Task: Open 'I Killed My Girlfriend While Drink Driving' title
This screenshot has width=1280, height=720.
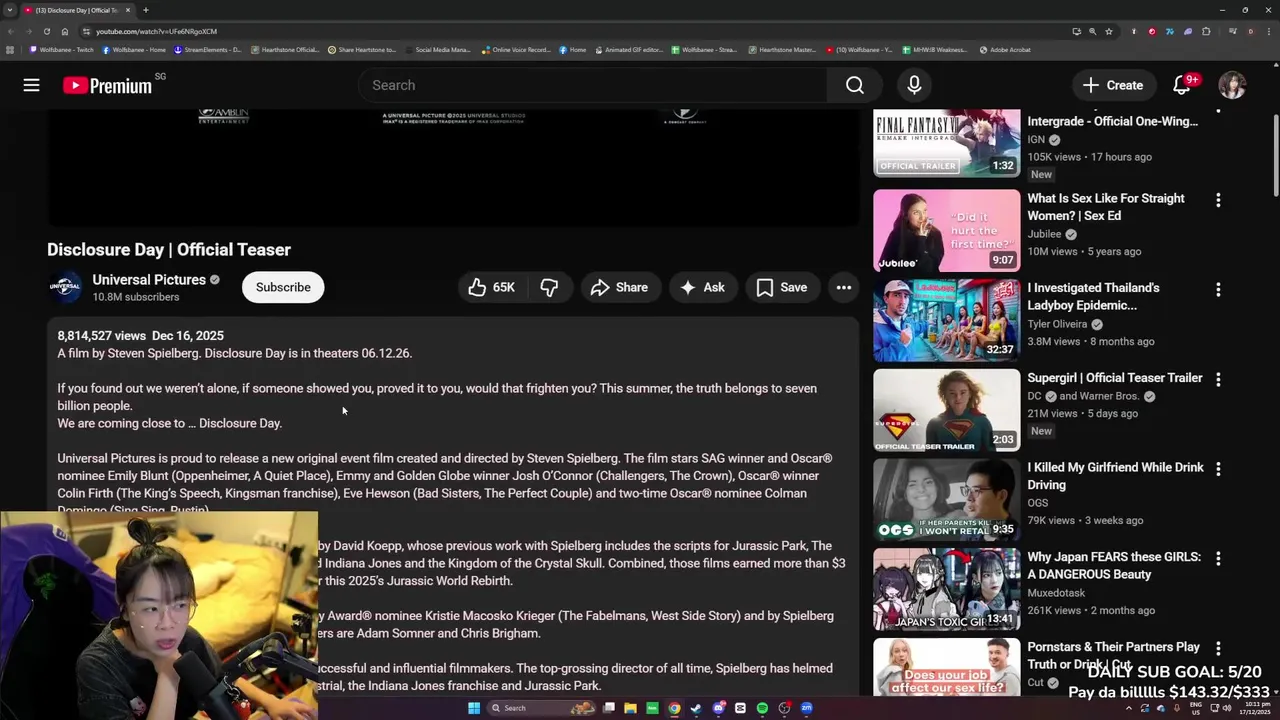Action: [x=1115, y=476]
